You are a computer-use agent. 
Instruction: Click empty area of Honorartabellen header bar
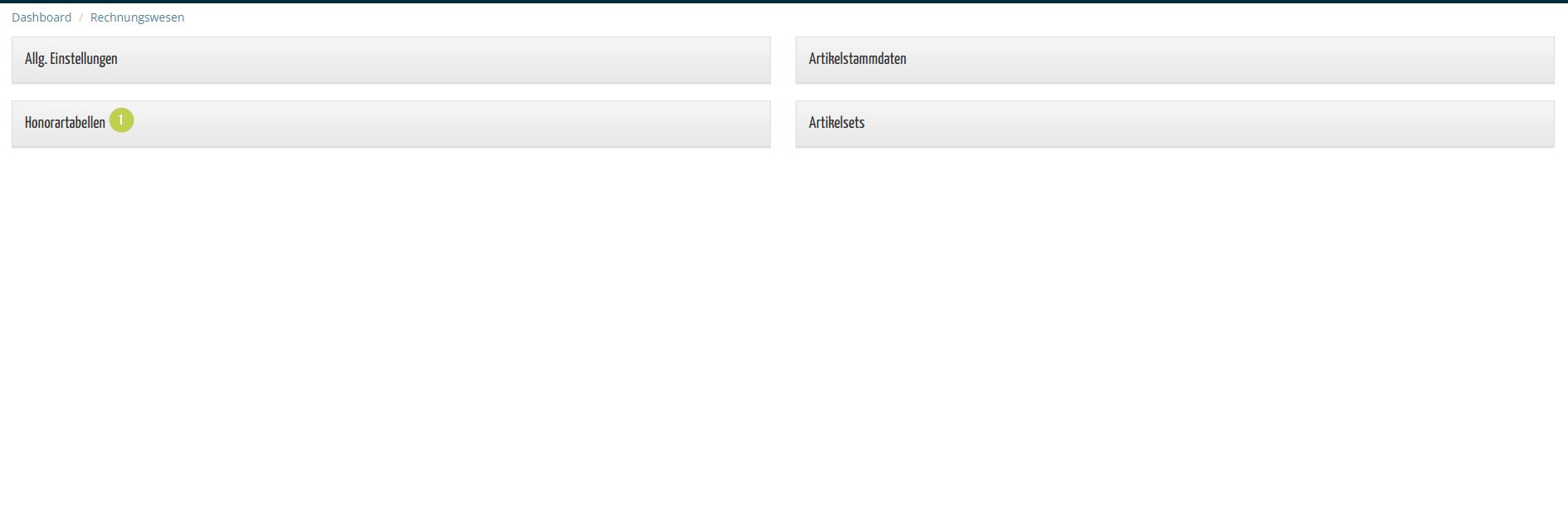coord(448,124)
